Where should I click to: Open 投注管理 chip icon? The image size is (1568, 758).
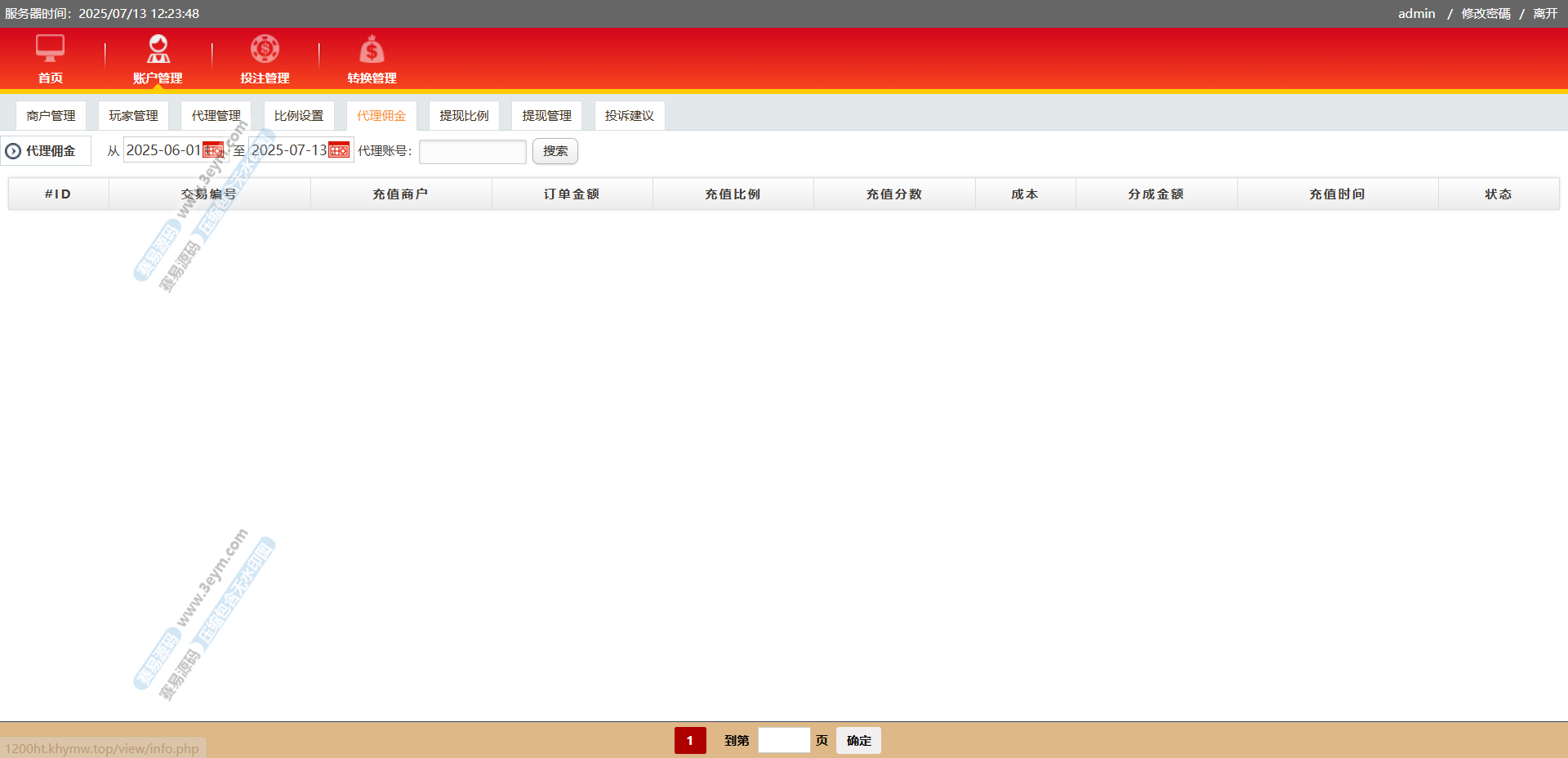[265, 49]
